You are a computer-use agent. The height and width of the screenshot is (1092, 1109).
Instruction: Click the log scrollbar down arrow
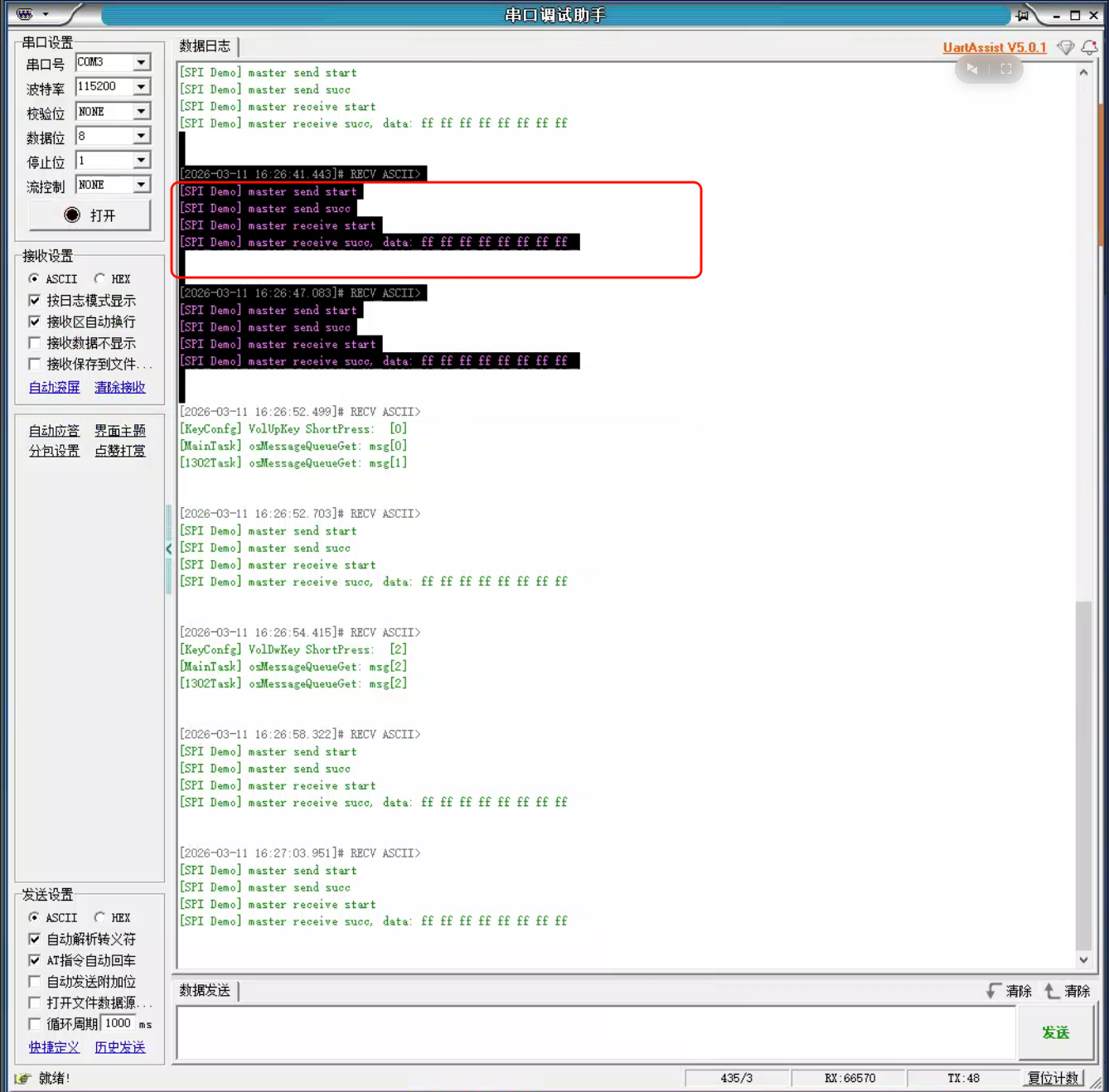pyautogui.click(x=1083, y=959)
